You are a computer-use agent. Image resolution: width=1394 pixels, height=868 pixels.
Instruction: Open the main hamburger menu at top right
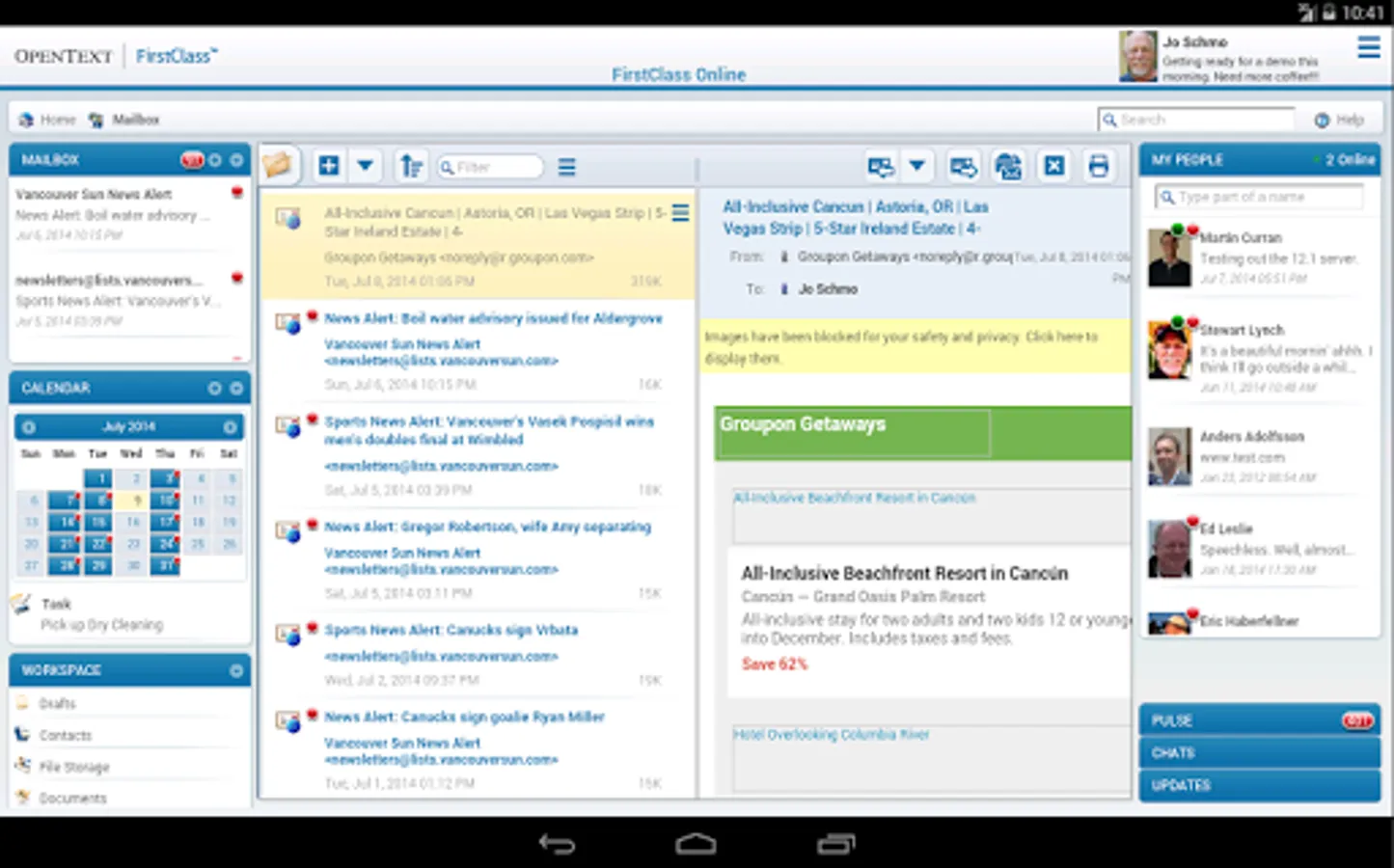(1368, 47)
